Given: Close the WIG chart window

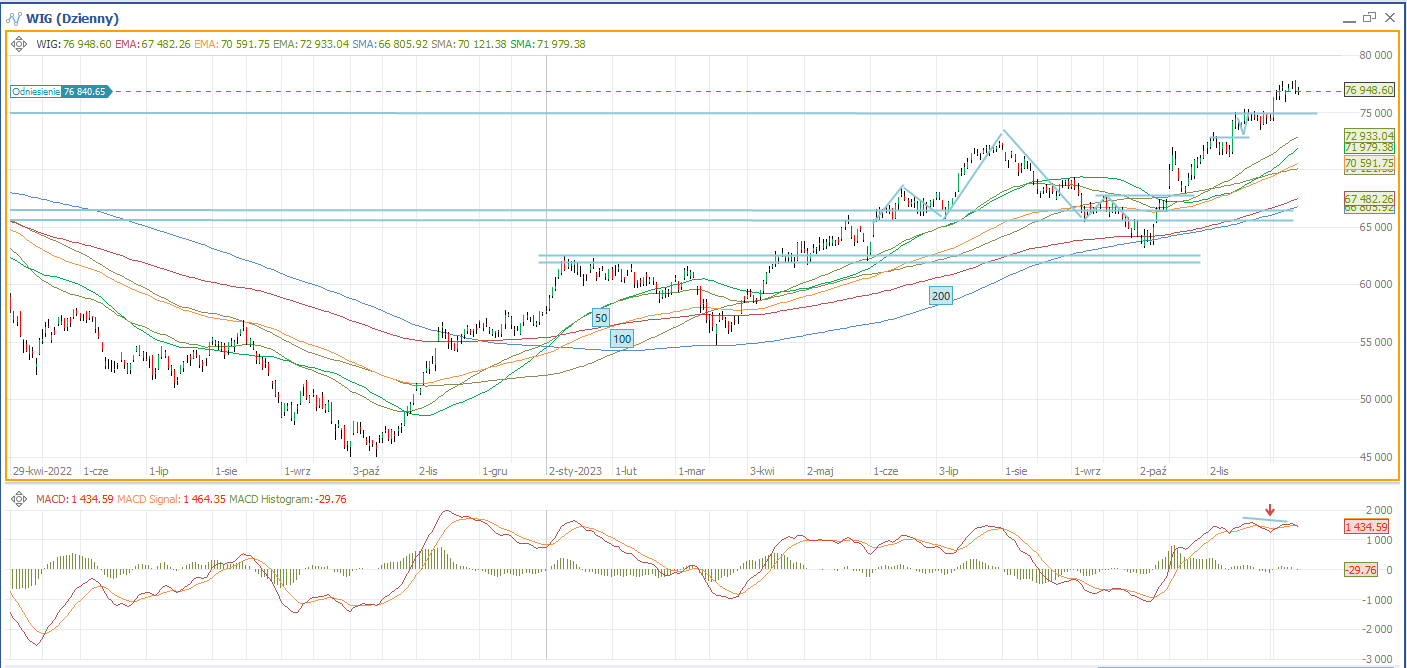Looking at the screenshot, I should pos(1391,17).
